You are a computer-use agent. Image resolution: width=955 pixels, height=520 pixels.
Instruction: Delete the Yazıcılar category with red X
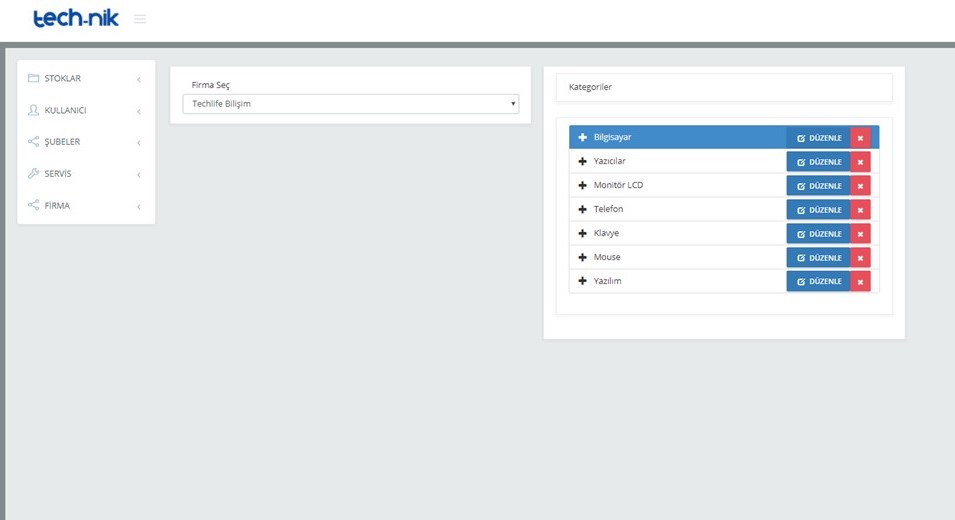(x=860, y=162)
